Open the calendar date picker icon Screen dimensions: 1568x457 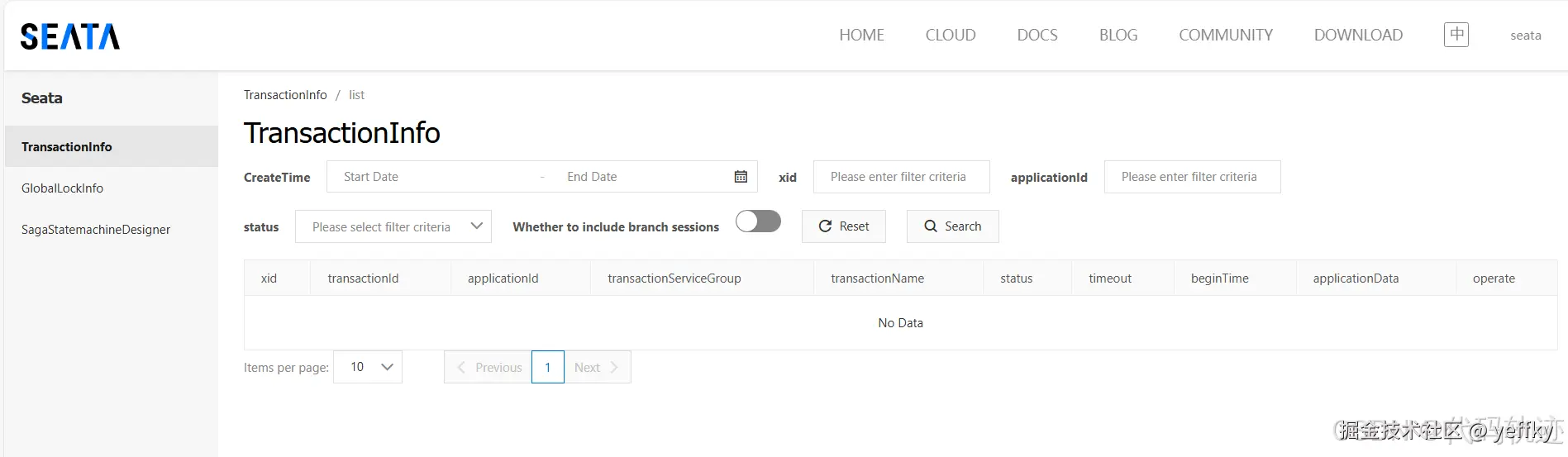pos(741,177)
